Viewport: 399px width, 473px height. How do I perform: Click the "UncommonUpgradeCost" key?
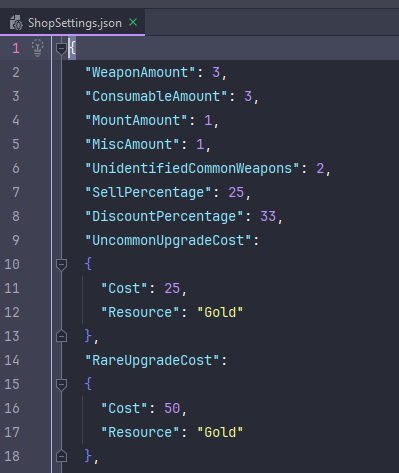click(168, 240)
